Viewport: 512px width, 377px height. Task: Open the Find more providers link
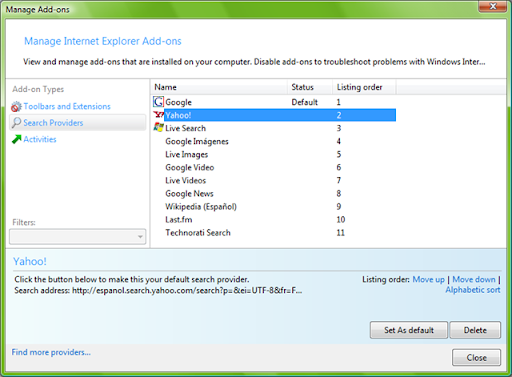coord(51,352)
